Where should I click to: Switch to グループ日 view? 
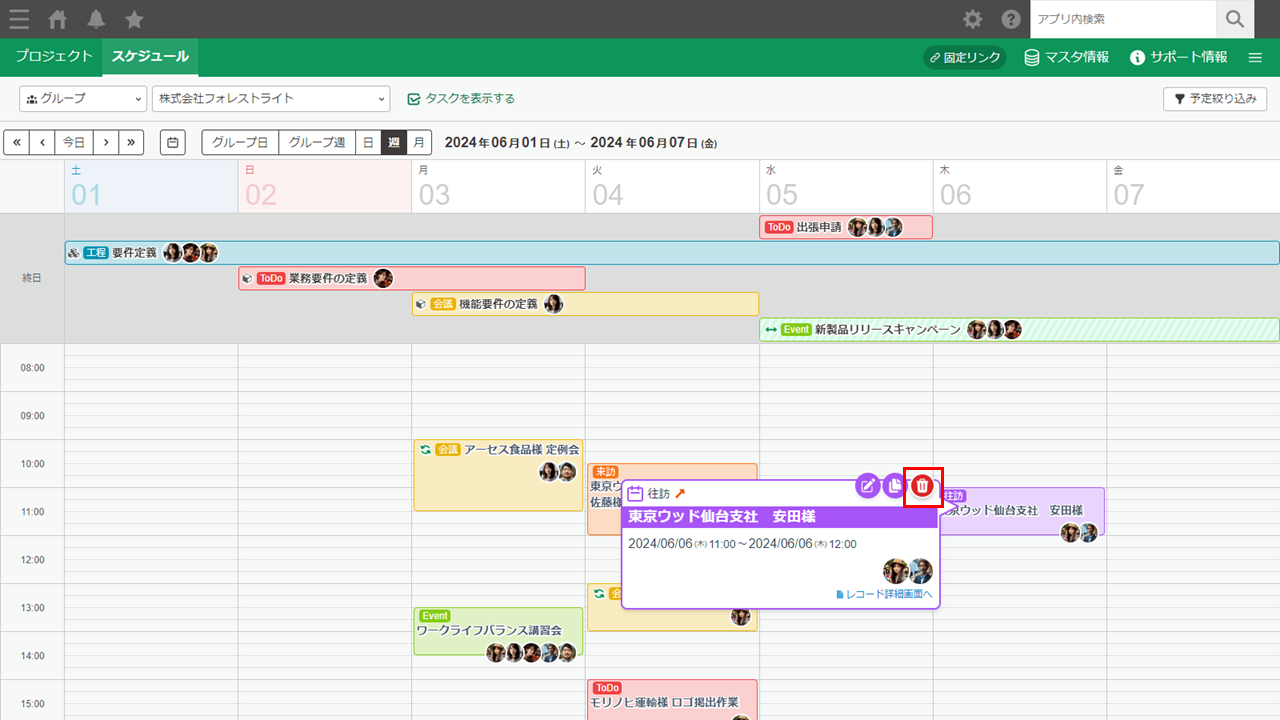click(x=240, y=142)
